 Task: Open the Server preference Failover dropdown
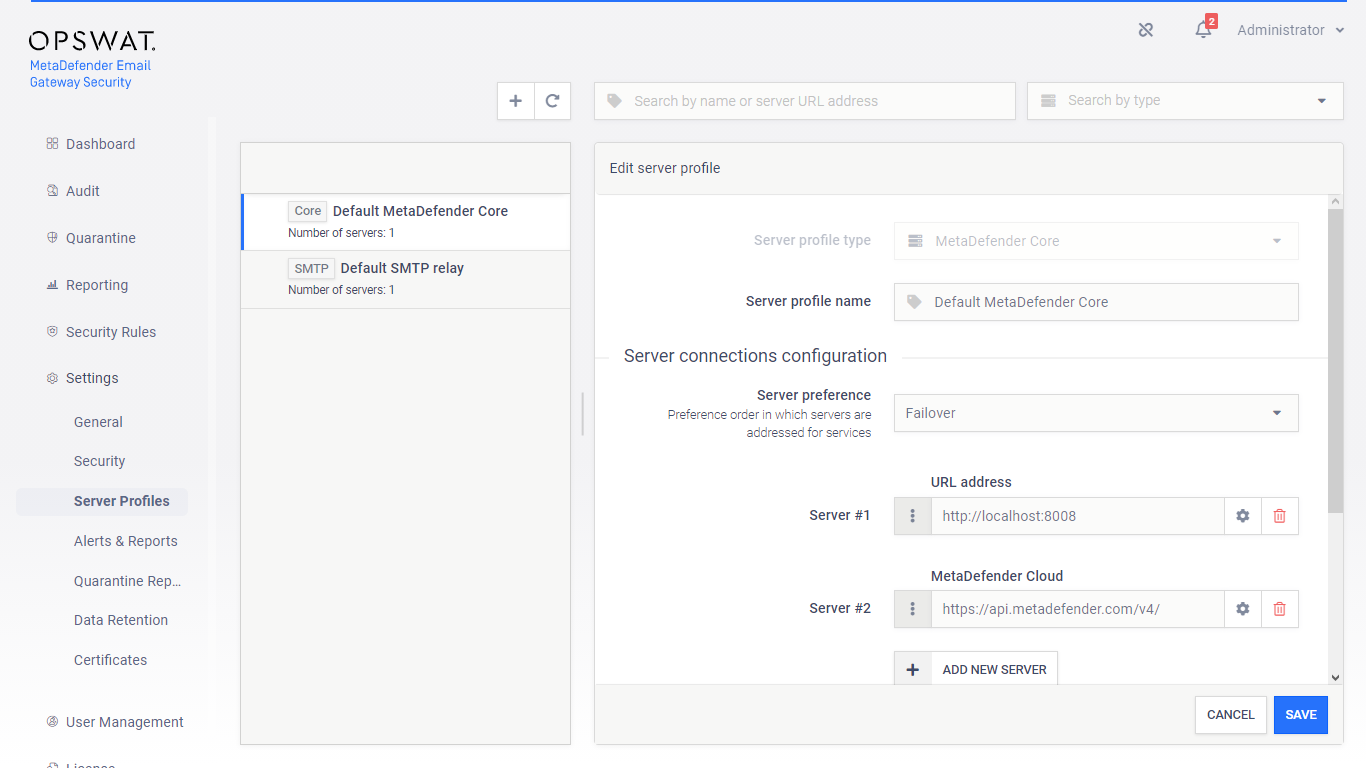1096,413
